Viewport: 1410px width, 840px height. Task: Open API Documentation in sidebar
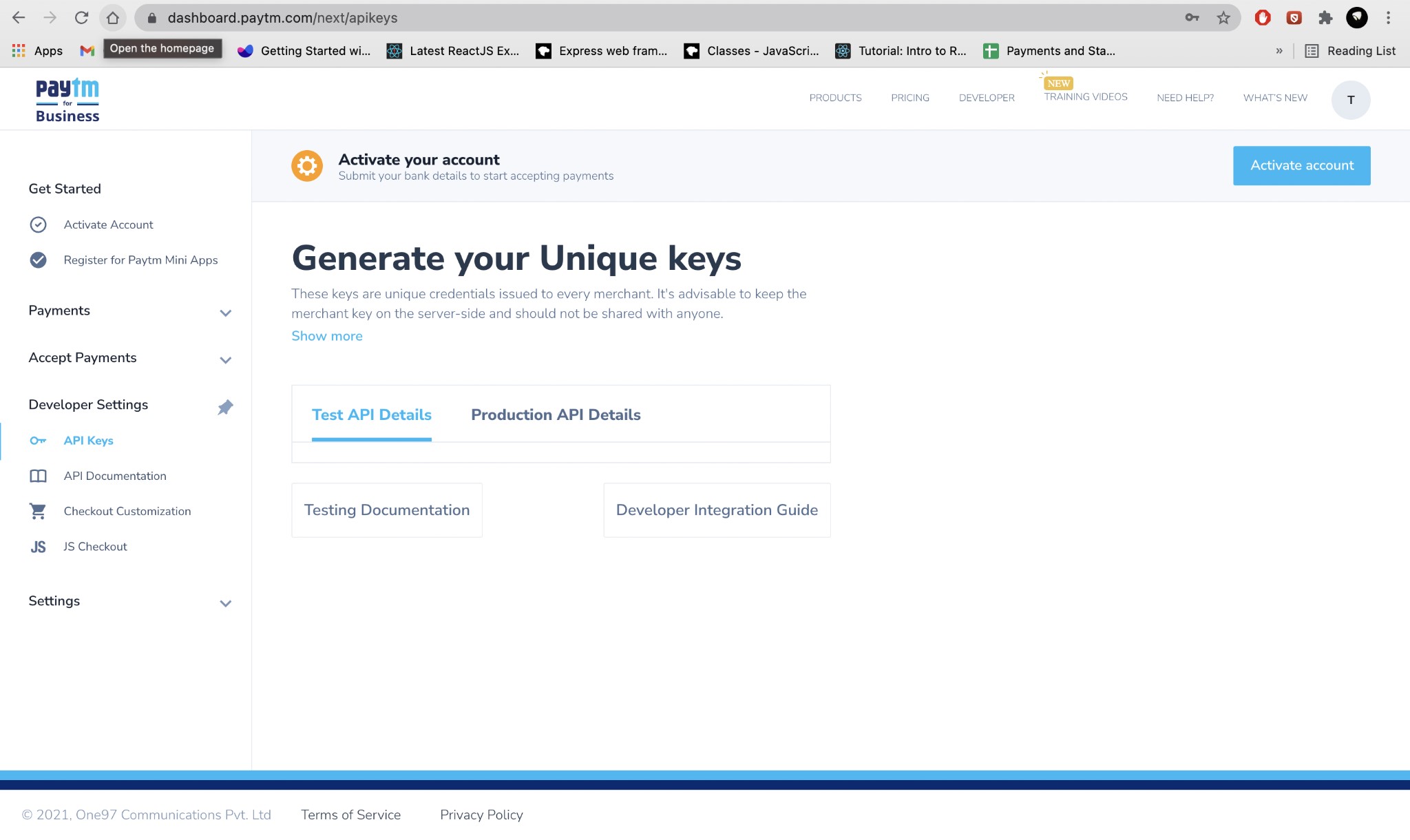115,476
